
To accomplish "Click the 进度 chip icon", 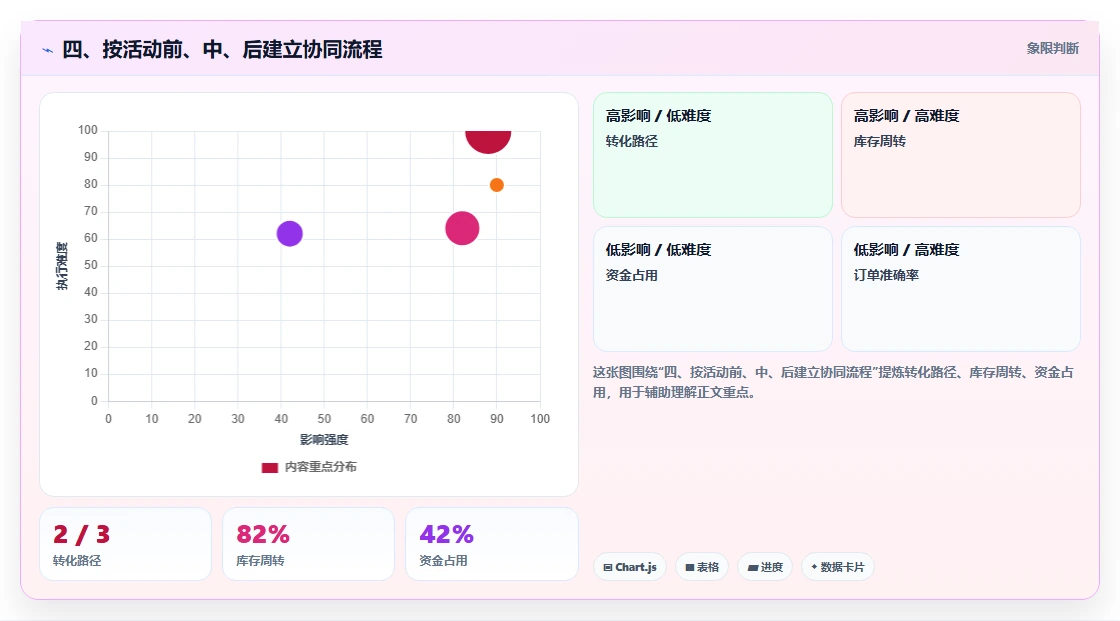I will (x=753, y=567).
